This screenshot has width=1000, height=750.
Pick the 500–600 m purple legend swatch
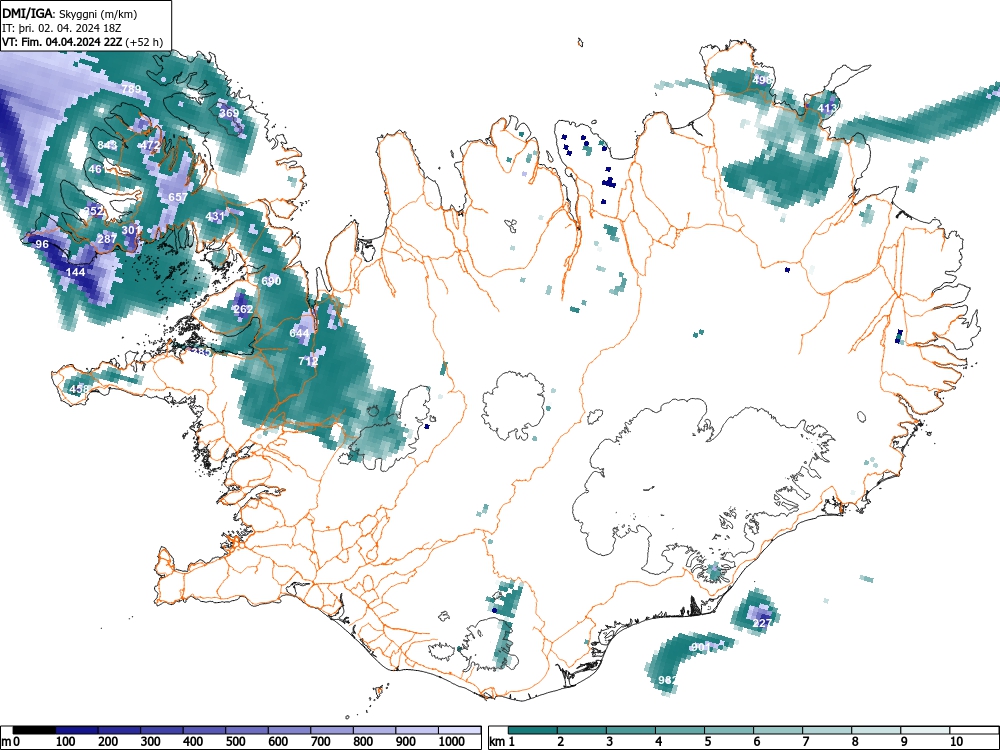(x=247, y=730)
